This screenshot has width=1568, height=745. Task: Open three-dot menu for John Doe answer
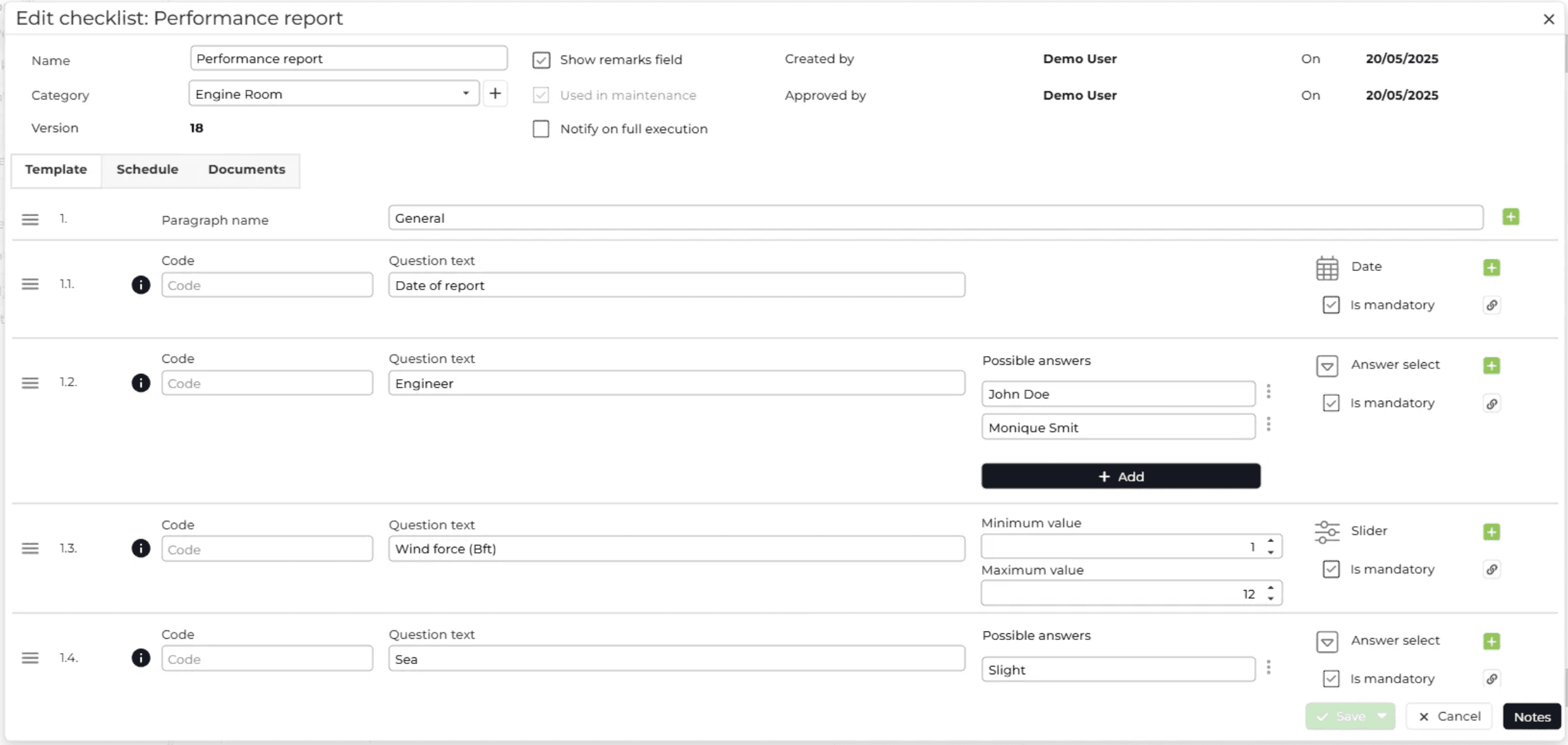tap(1268, 392)
